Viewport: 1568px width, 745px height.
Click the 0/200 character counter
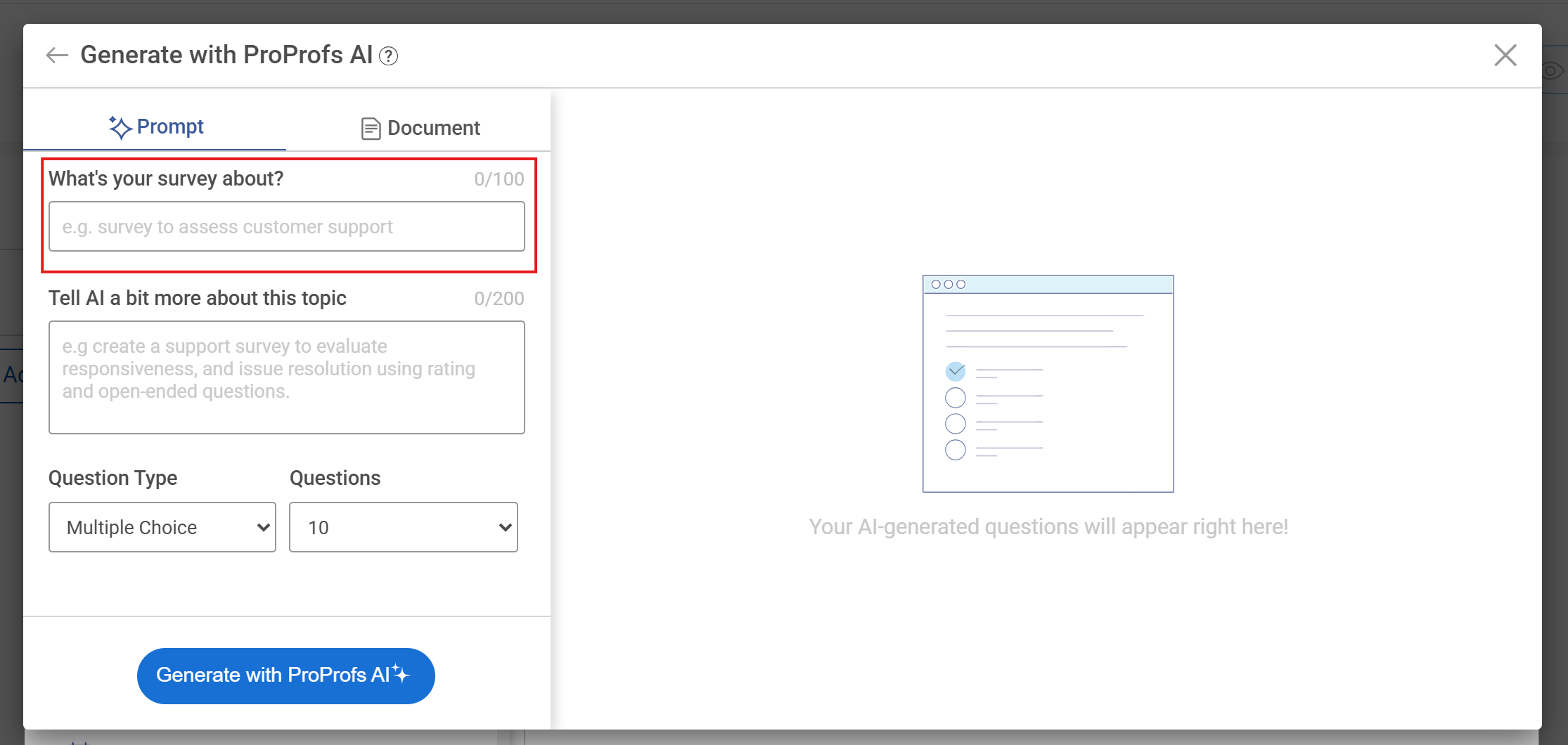pos(499,299)
